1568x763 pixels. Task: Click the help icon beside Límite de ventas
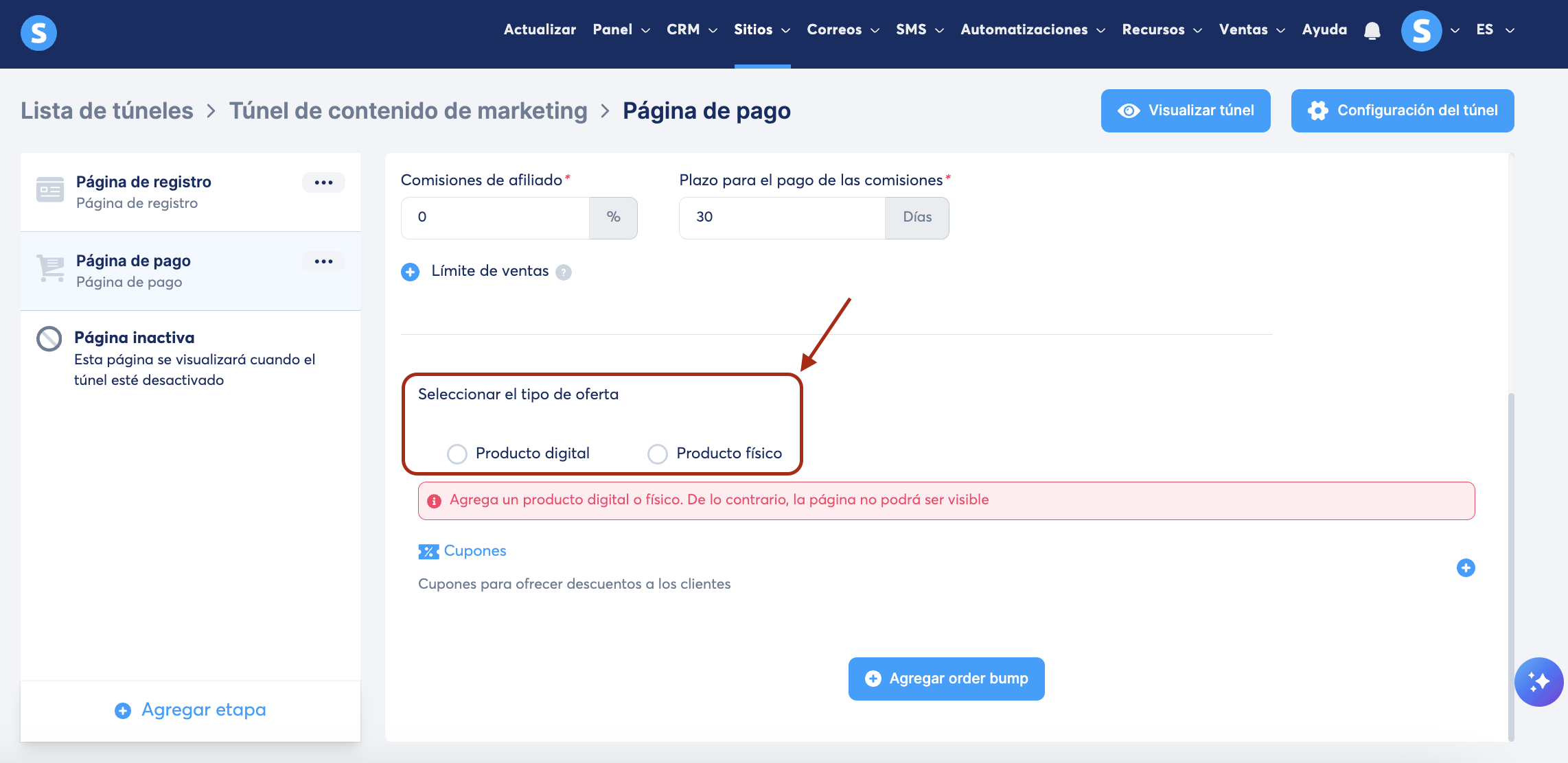tap(564, 272)
